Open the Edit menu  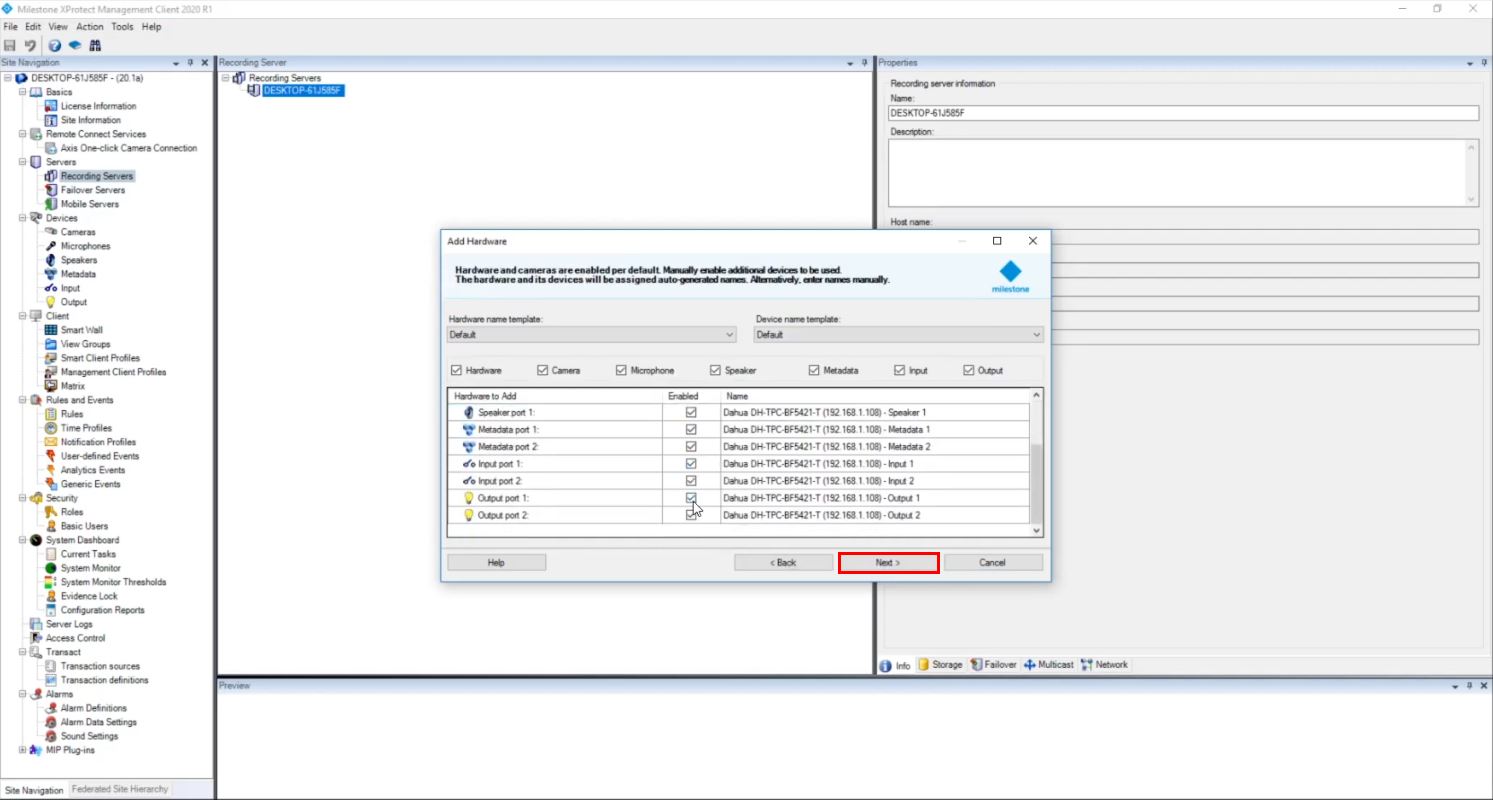(x=33, y=27)
